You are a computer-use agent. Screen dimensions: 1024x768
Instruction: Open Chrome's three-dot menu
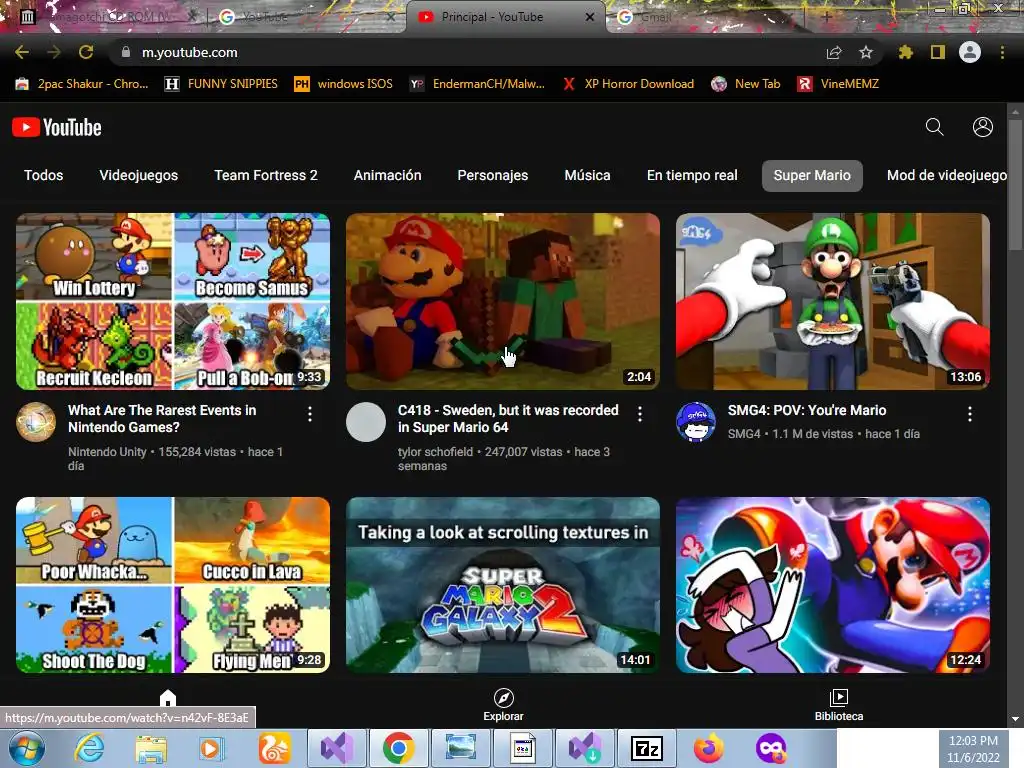point(1002,52)
